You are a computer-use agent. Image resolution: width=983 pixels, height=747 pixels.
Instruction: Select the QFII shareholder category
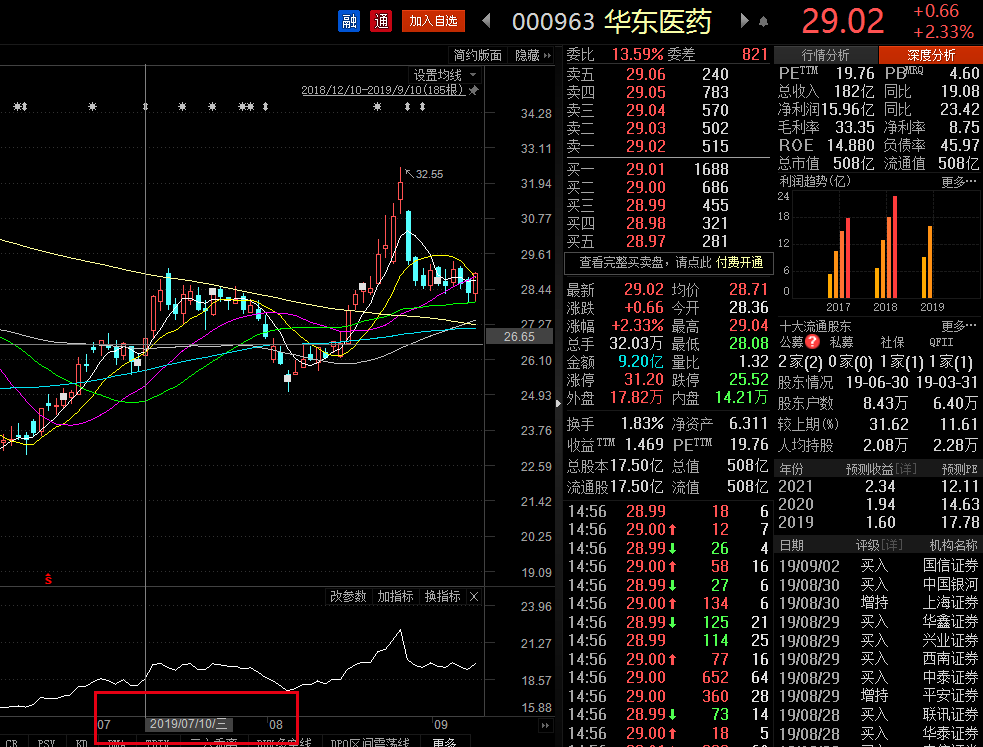pyautogui.click(x=941, y=342)
